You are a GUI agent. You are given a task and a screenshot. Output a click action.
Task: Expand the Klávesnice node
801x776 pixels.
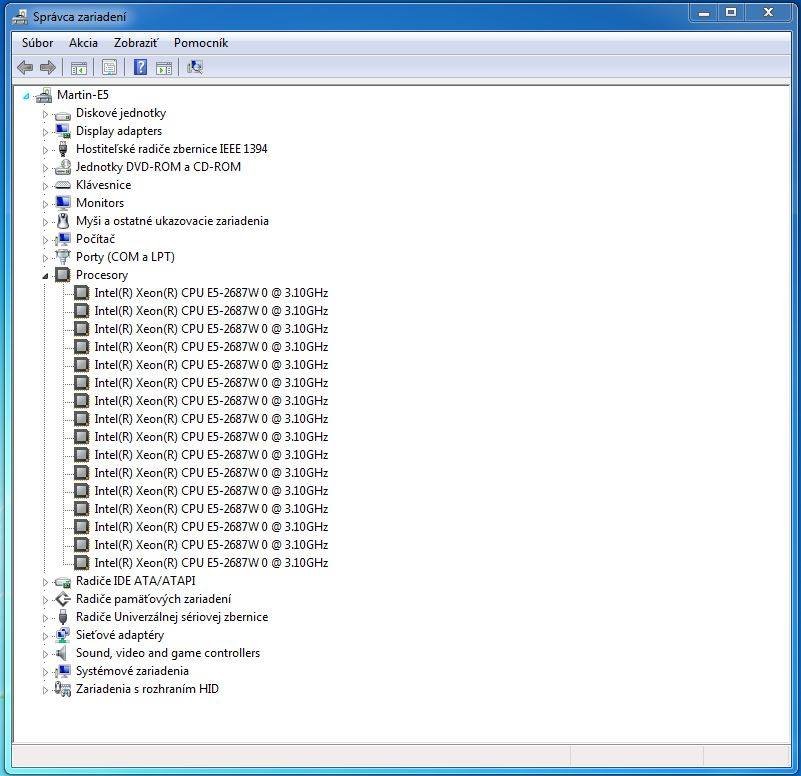[45, 186]
